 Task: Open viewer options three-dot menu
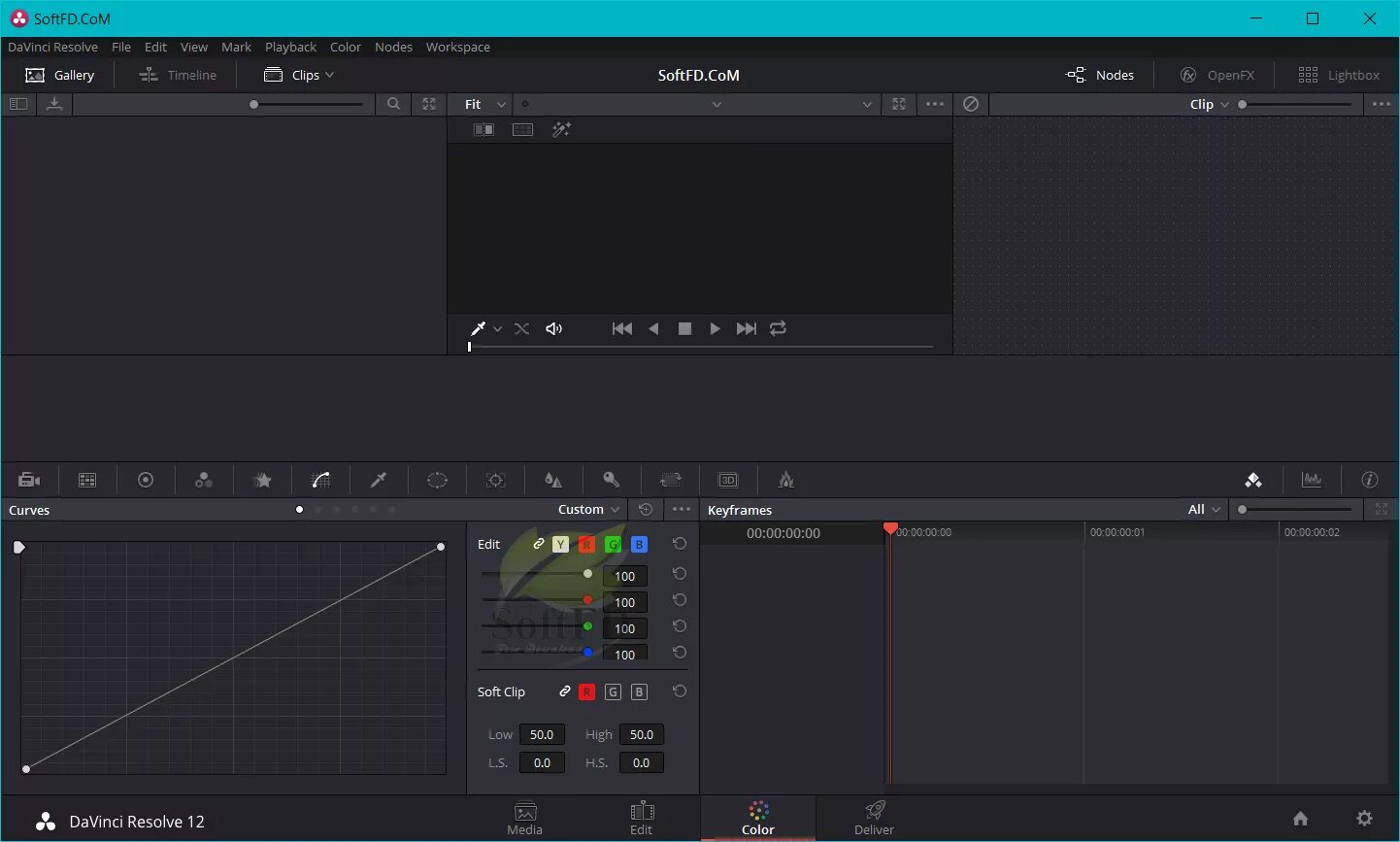click(x=935, y=104)
